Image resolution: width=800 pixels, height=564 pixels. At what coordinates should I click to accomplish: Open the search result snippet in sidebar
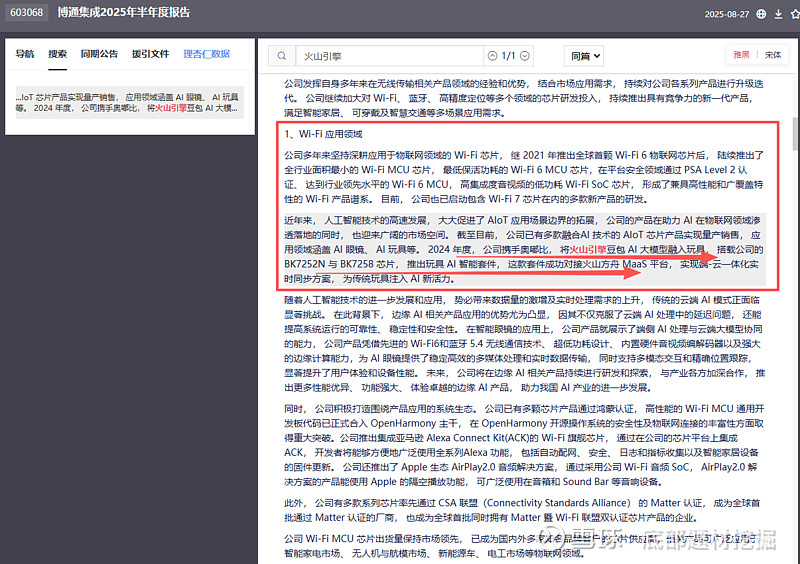[130, 103]
